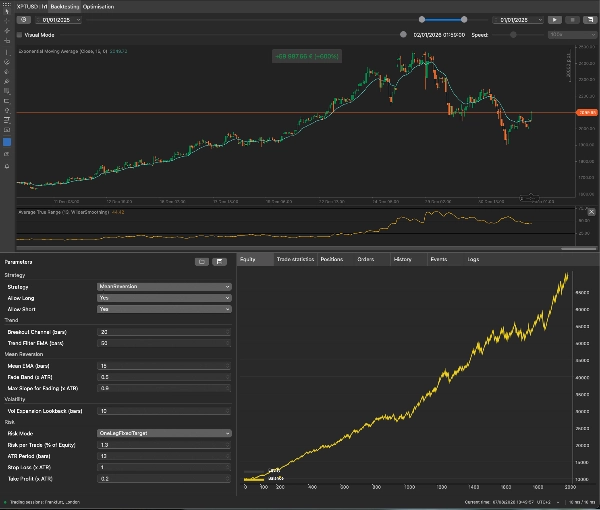
Task: Click the Visual Mode progress slider handle
Action: tap(403, 34)
